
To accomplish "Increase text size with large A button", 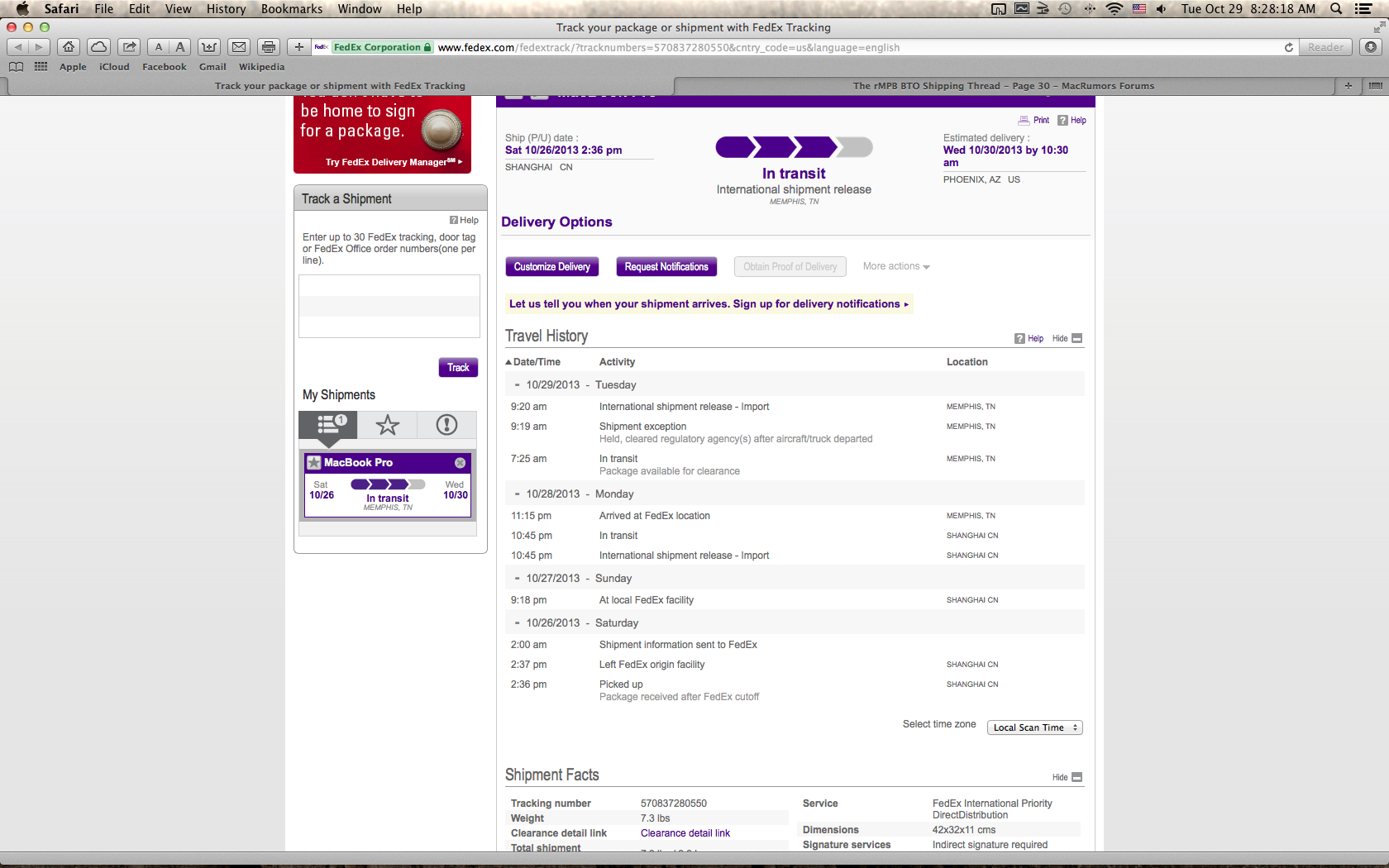I will point(180,47).
